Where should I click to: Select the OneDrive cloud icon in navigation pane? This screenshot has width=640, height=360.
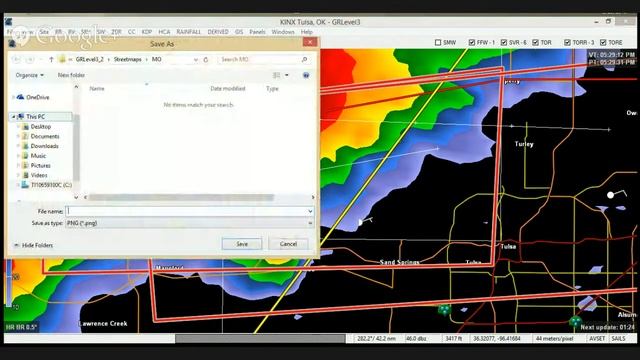[20, 97]
